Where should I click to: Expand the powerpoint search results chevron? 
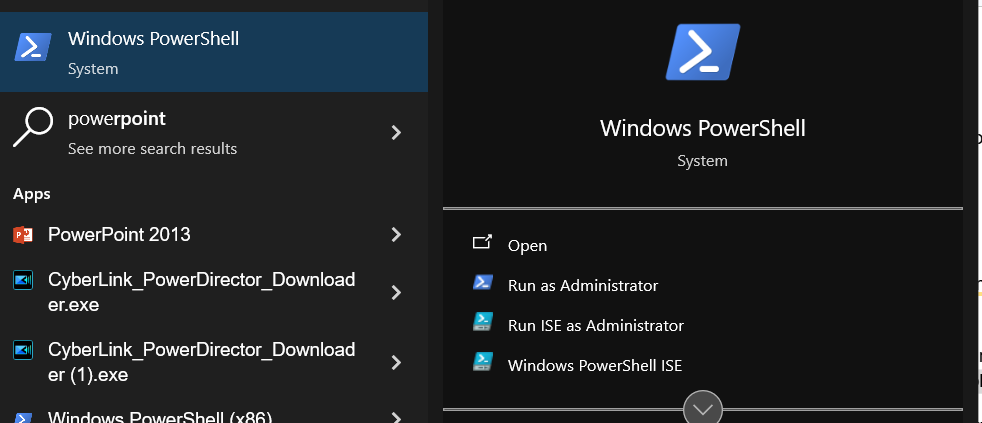[x=396, y=132]
